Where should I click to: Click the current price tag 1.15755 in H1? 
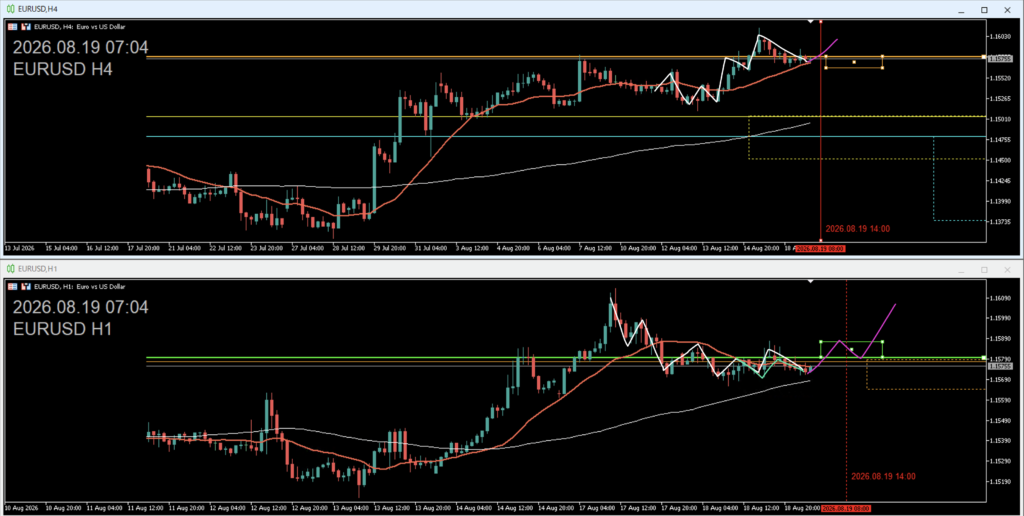pos(1000,366)
